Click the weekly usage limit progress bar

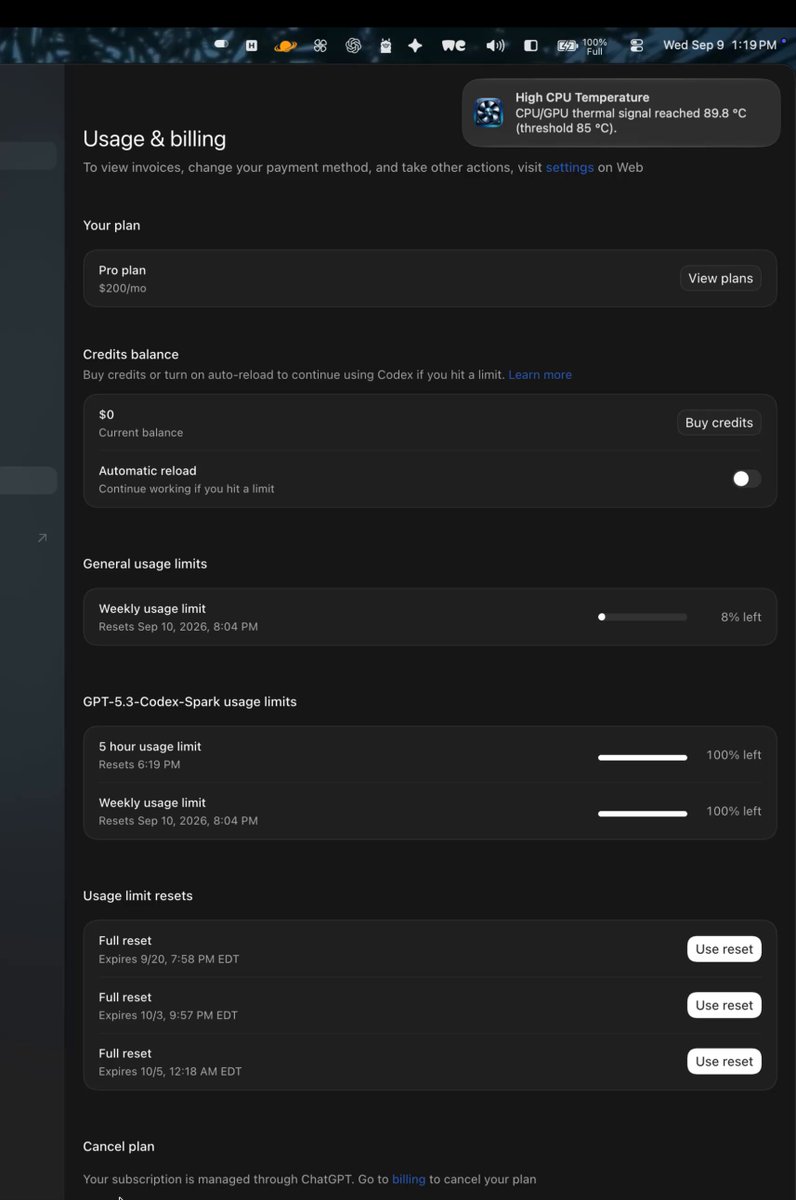point(642,617)
